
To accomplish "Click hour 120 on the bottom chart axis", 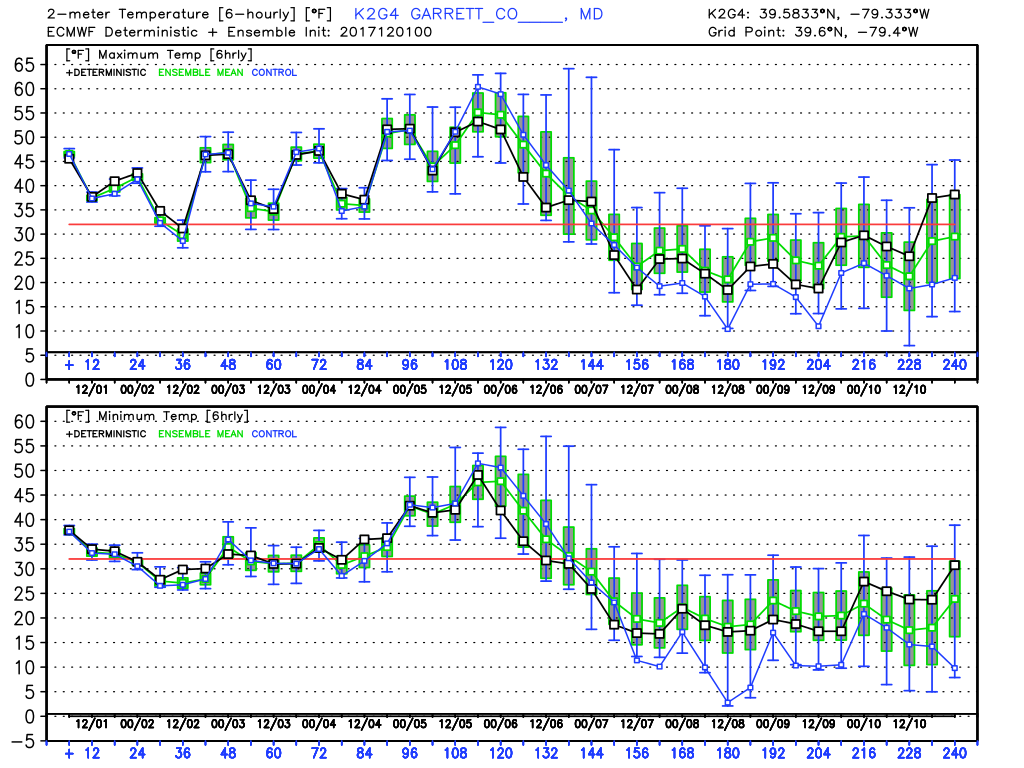I will (x=501, y=753).
